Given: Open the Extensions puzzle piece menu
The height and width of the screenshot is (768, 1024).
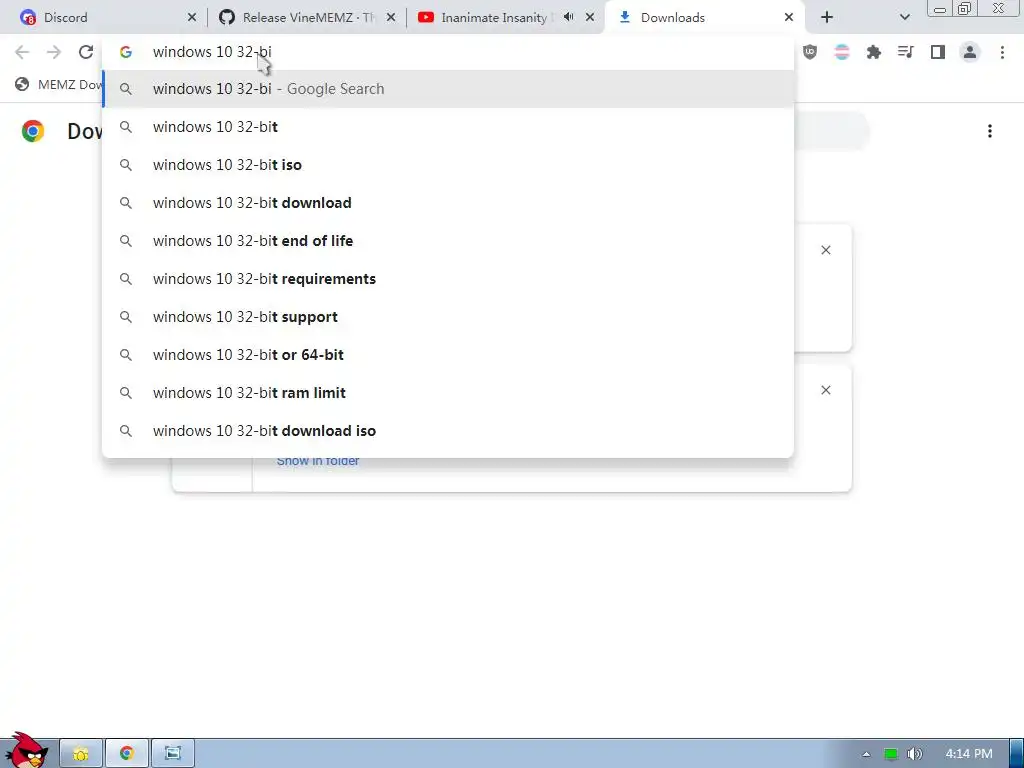Looking at the screenshot, I should (x=874, y=52).
